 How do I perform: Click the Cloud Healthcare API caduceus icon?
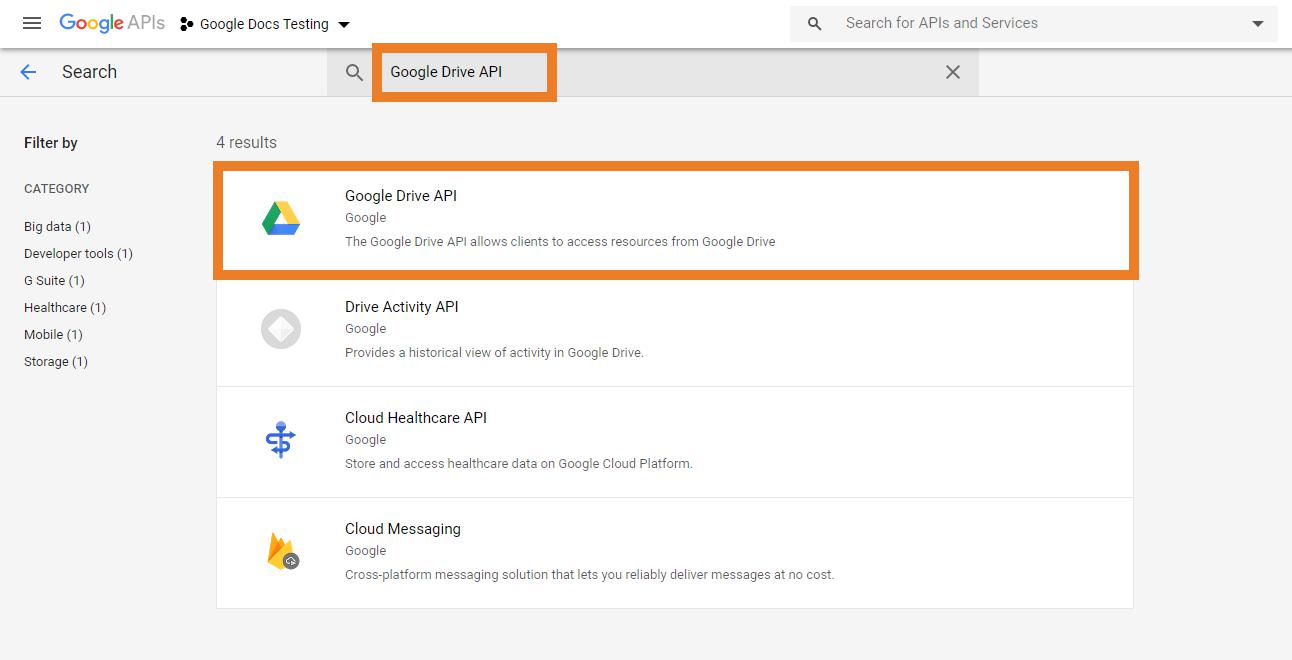(x=281, y=440)
